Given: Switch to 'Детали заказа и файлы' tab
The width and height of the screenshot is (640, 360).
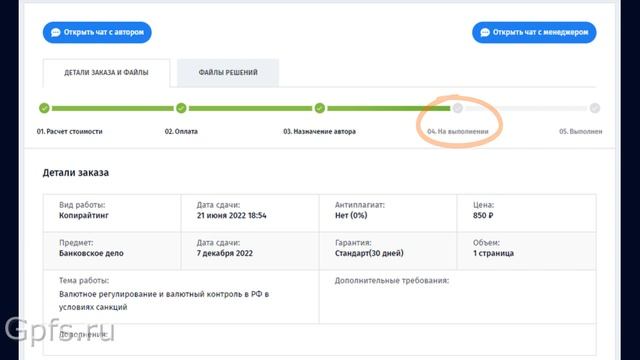Looking at the screenshot, I should [x=106, y=73].
